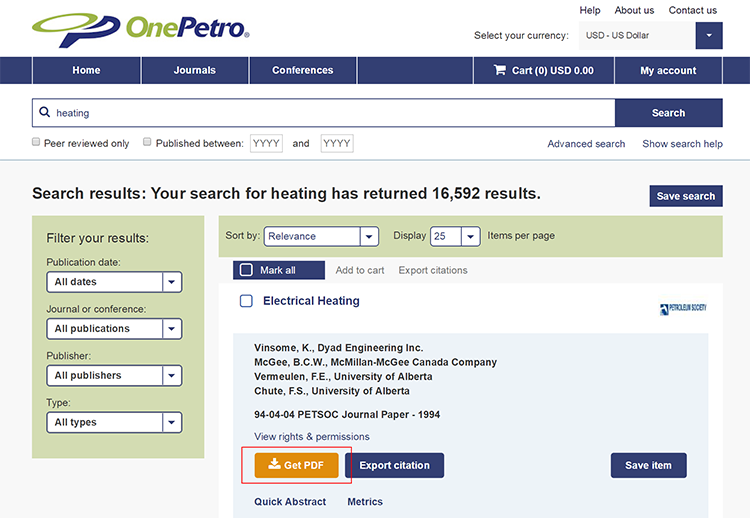The width and height of the screenshot is (750, 518).
Task: Expand the All publications filter dropdown
Action: pos(114,329)
